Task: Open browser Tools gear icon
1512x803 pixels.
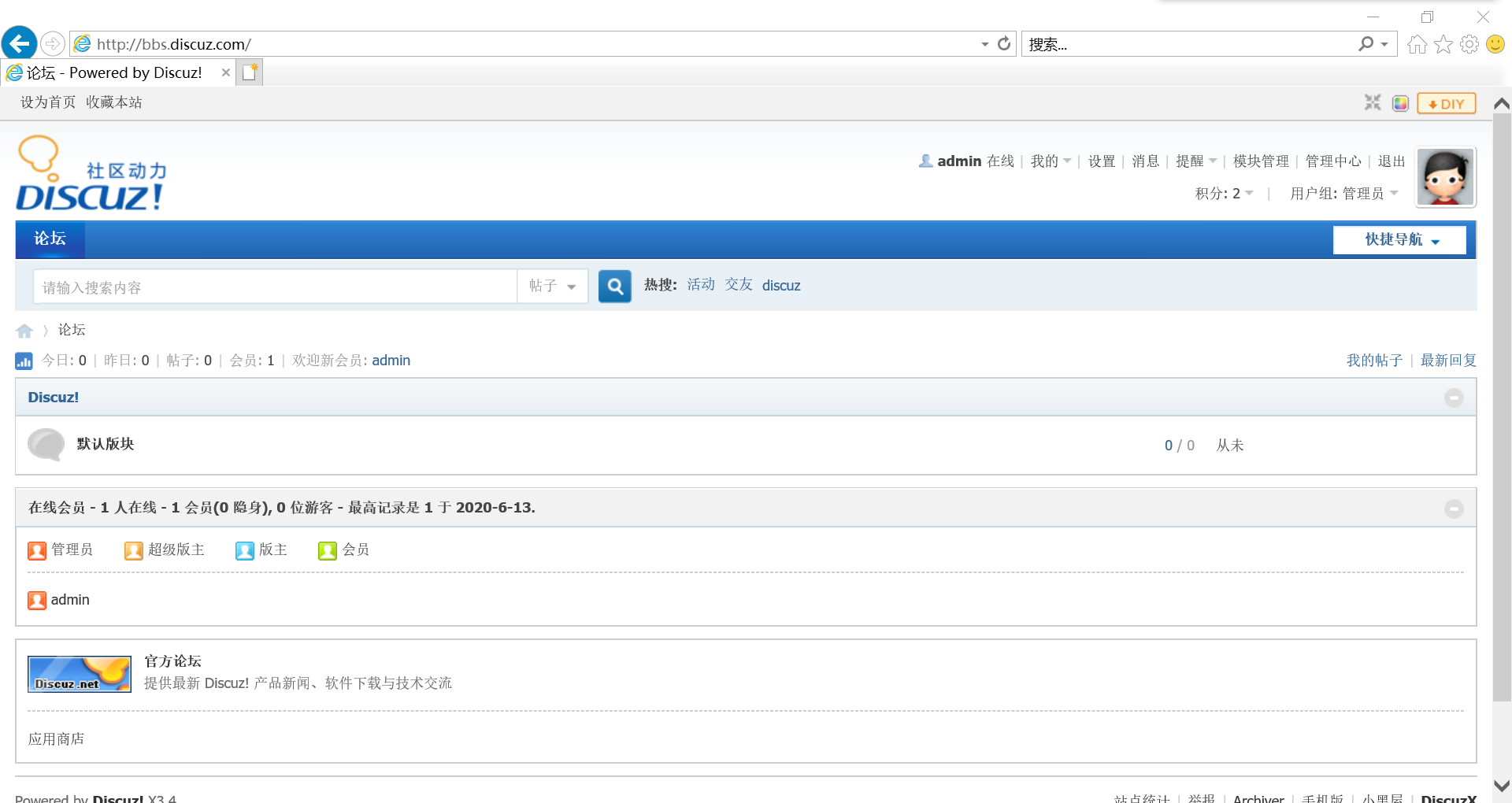Action: click(1469, 44)
